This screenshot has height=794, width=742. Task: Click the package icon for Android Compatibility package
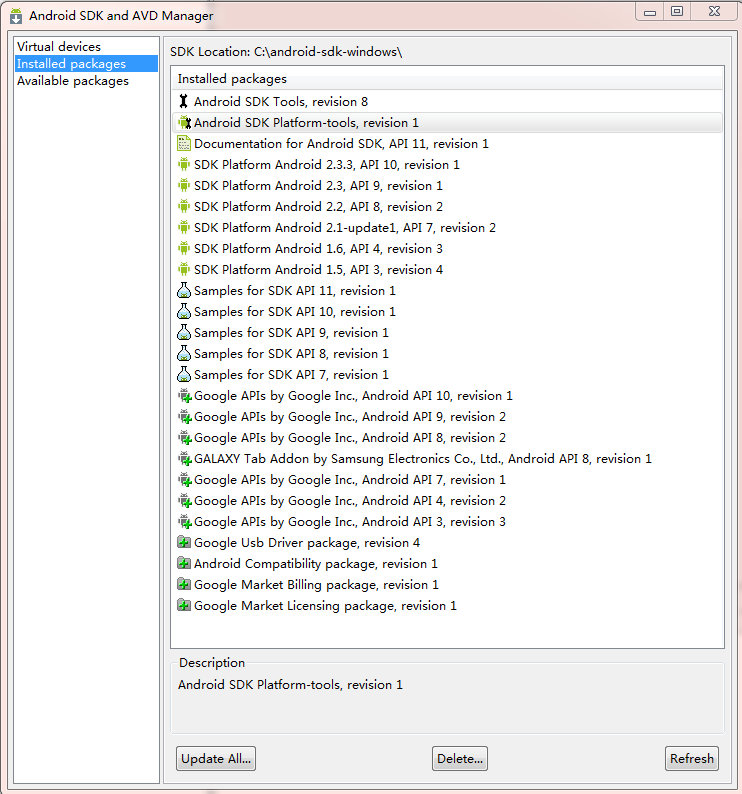point(184,564)
